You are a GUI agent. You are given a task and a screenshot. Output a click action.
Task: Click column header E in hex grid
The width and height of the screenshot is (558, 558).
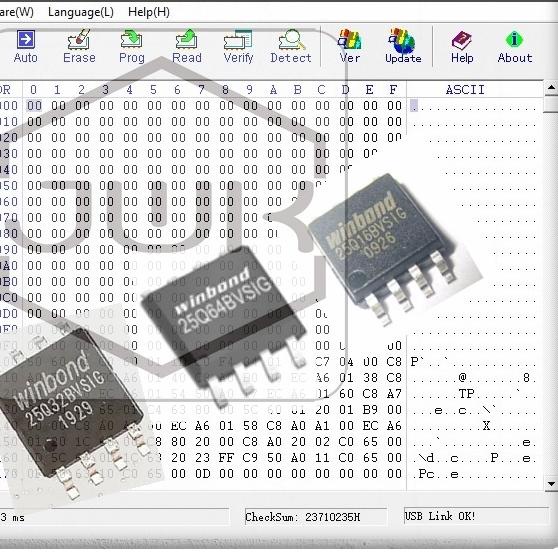click(x=369, y=90)
